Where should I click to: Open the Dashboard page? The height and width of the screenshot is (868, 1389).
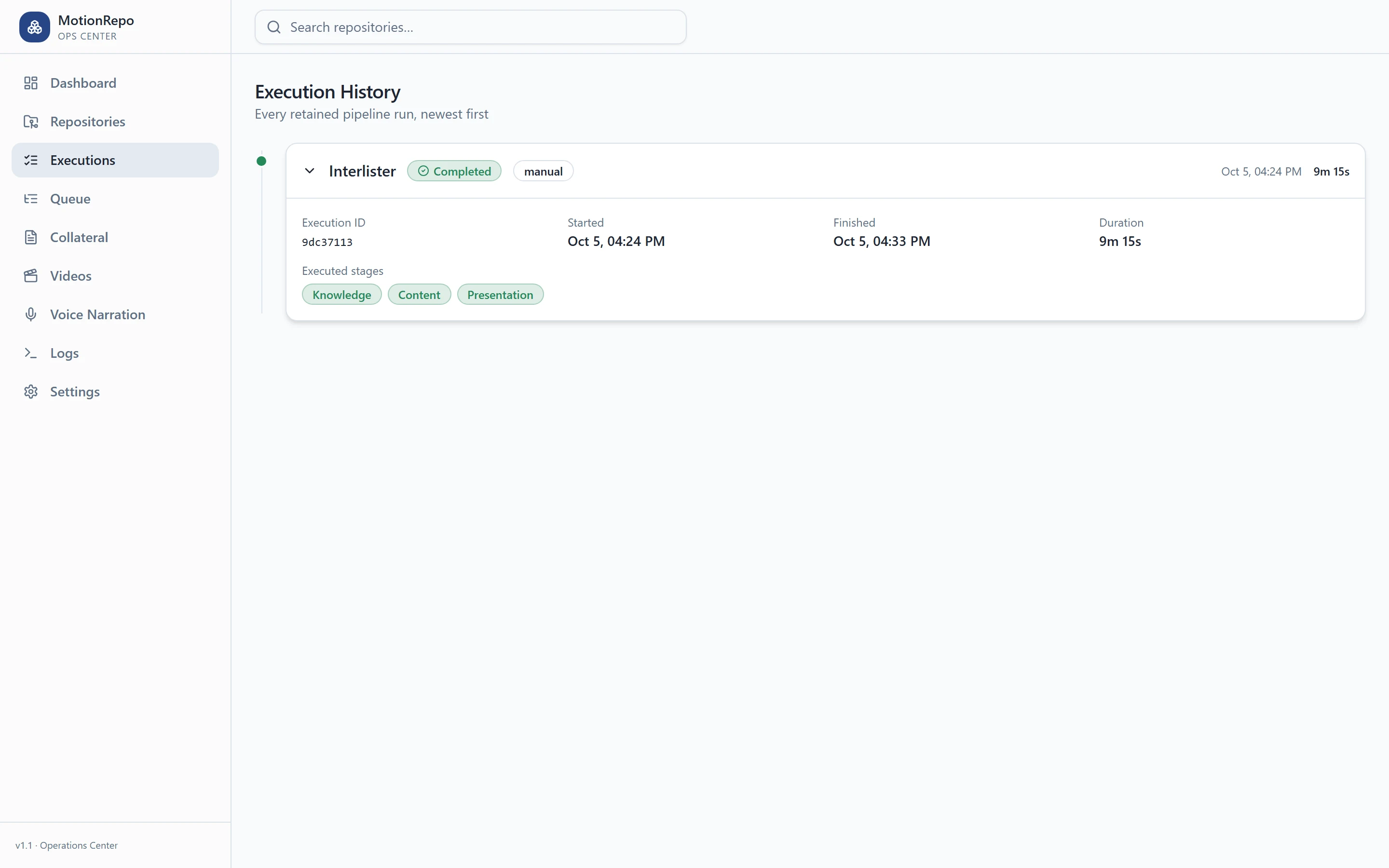coord(115,83)
